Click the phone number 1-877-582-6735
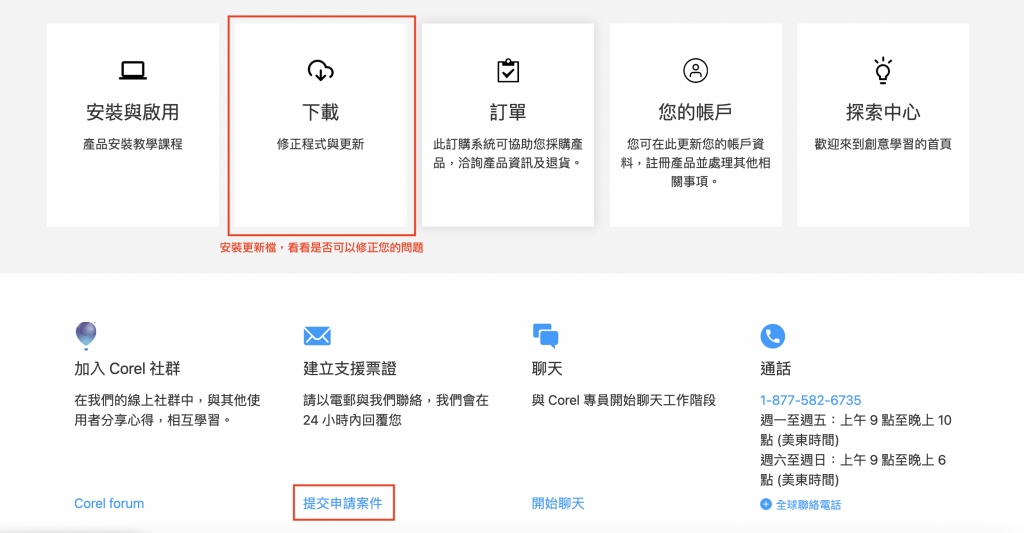This screenshot has height=533, width=1024. coord(810,400)
